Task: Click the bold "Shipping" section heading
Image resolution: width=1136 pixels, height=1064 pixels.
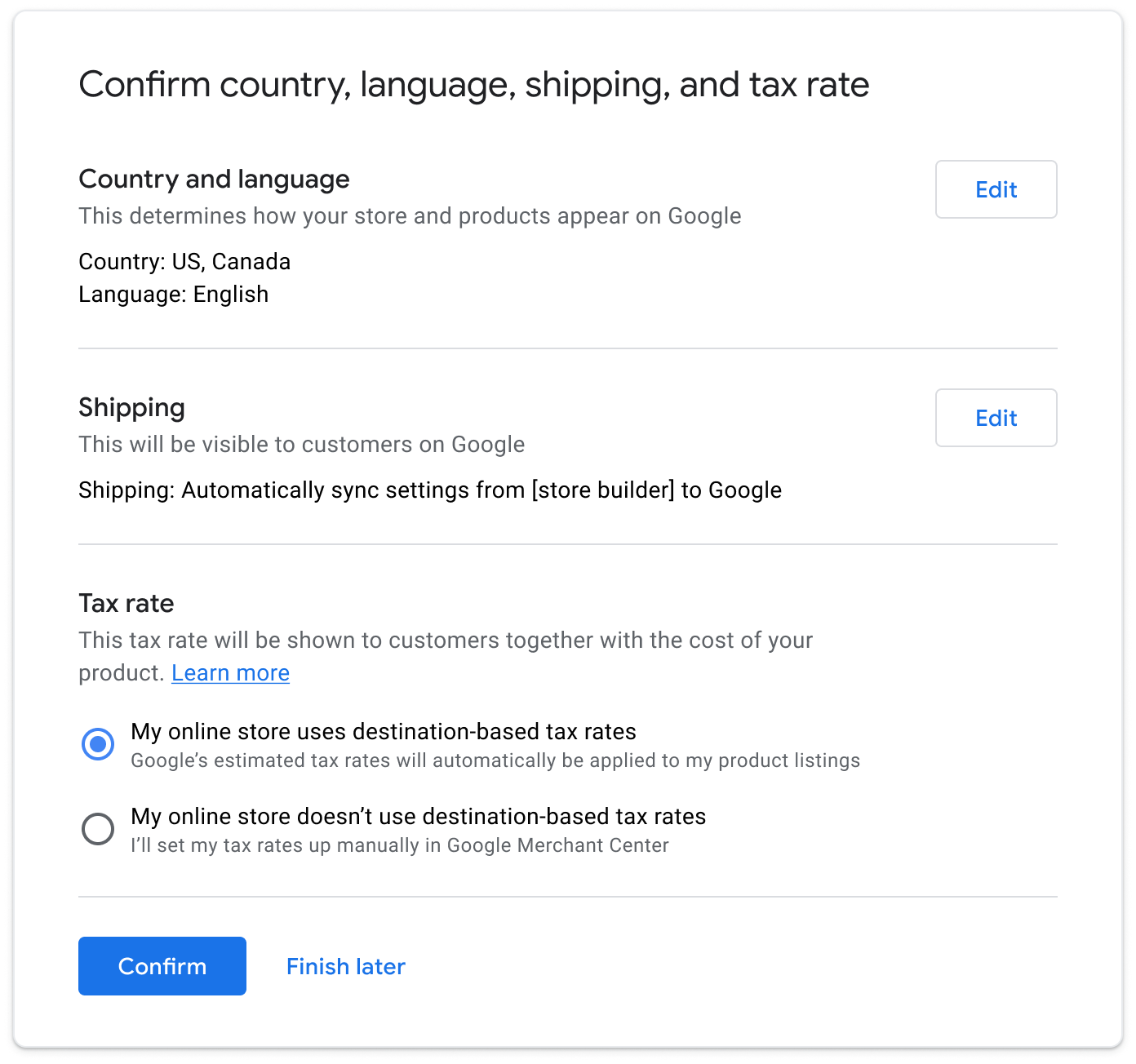Action: point(131,408)
